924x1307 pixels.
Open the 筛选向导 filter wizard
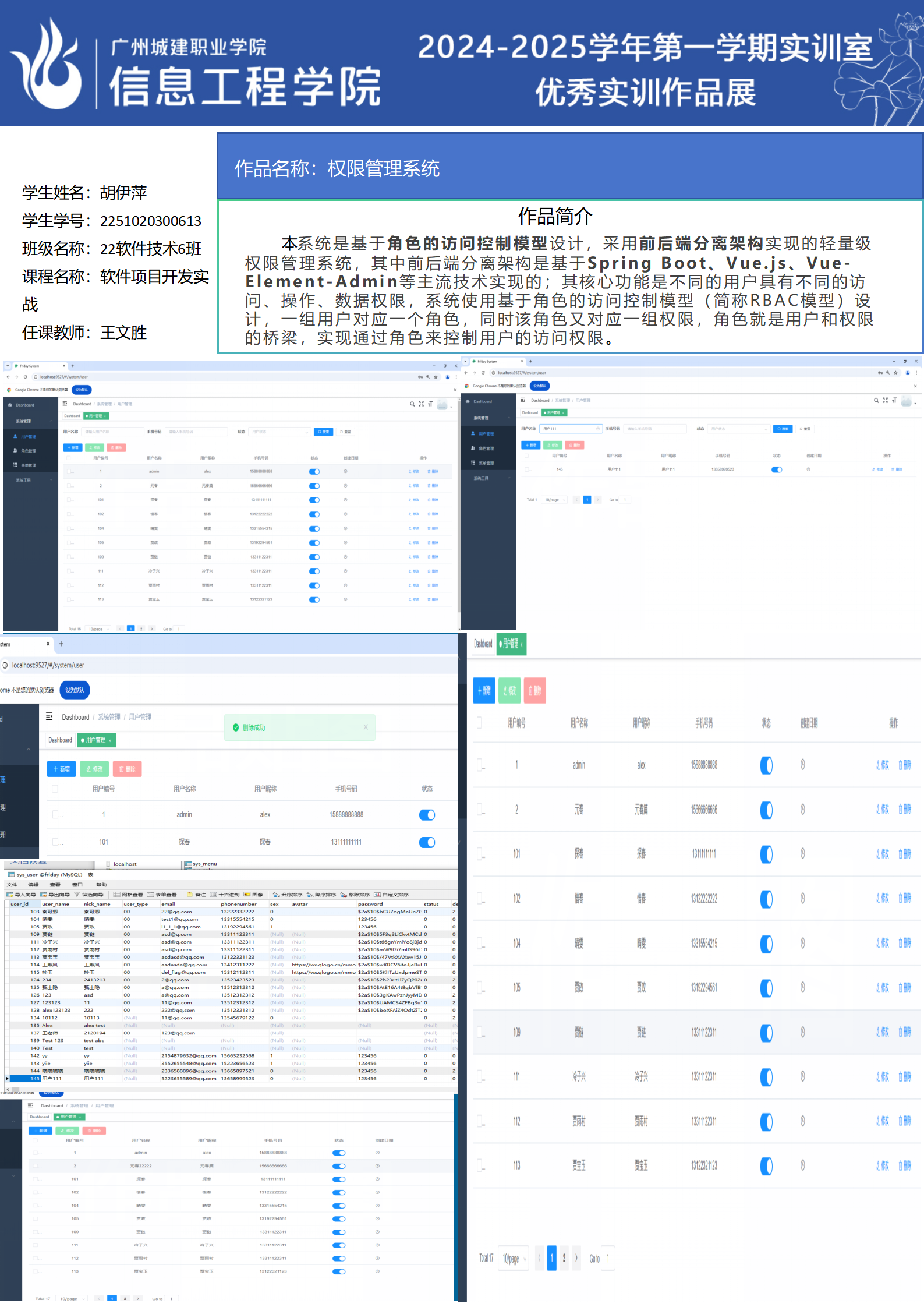pyautogui.click(x=77, y=895)
